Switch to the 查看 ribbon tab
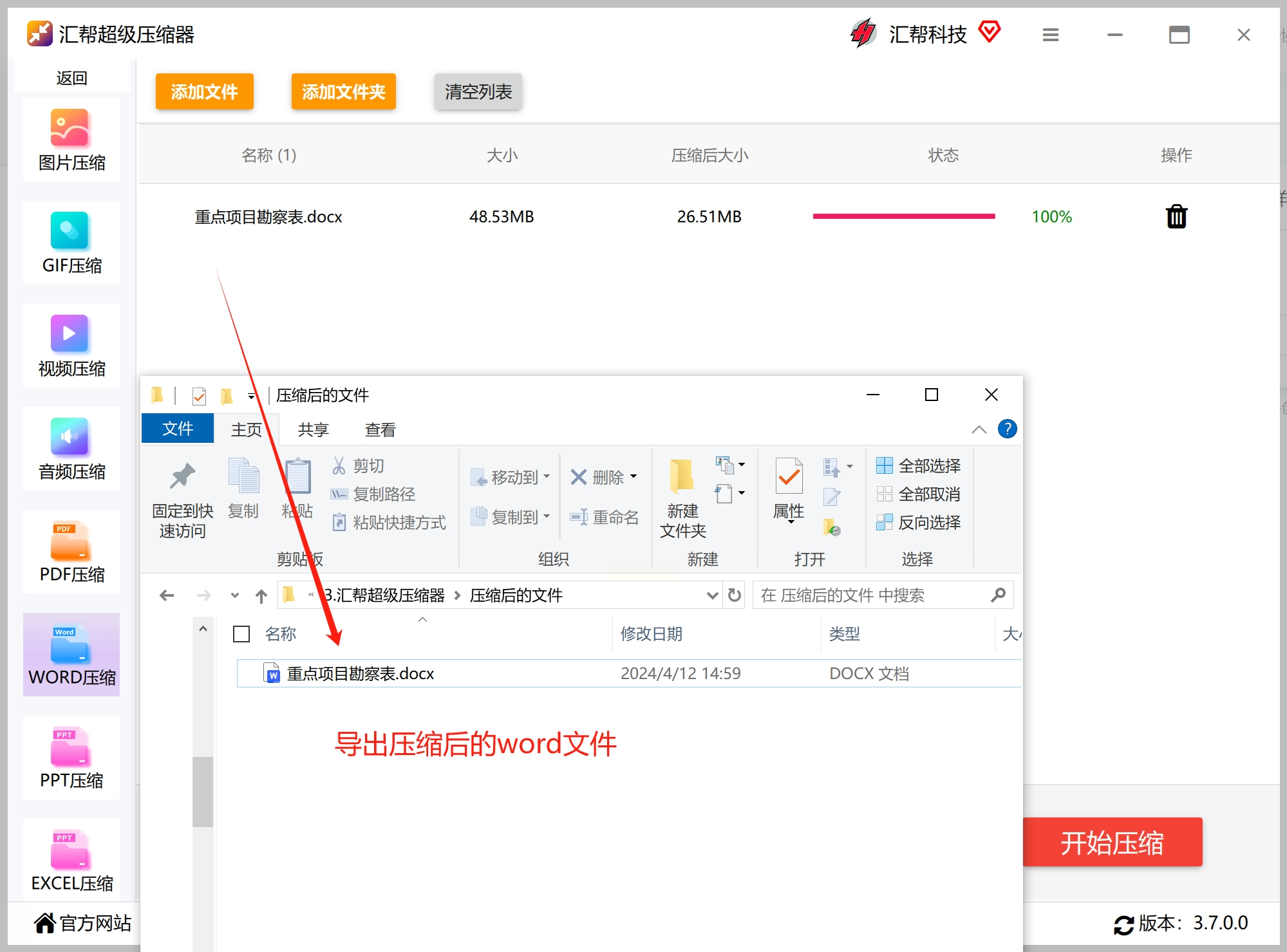 [x=380, y=429]
